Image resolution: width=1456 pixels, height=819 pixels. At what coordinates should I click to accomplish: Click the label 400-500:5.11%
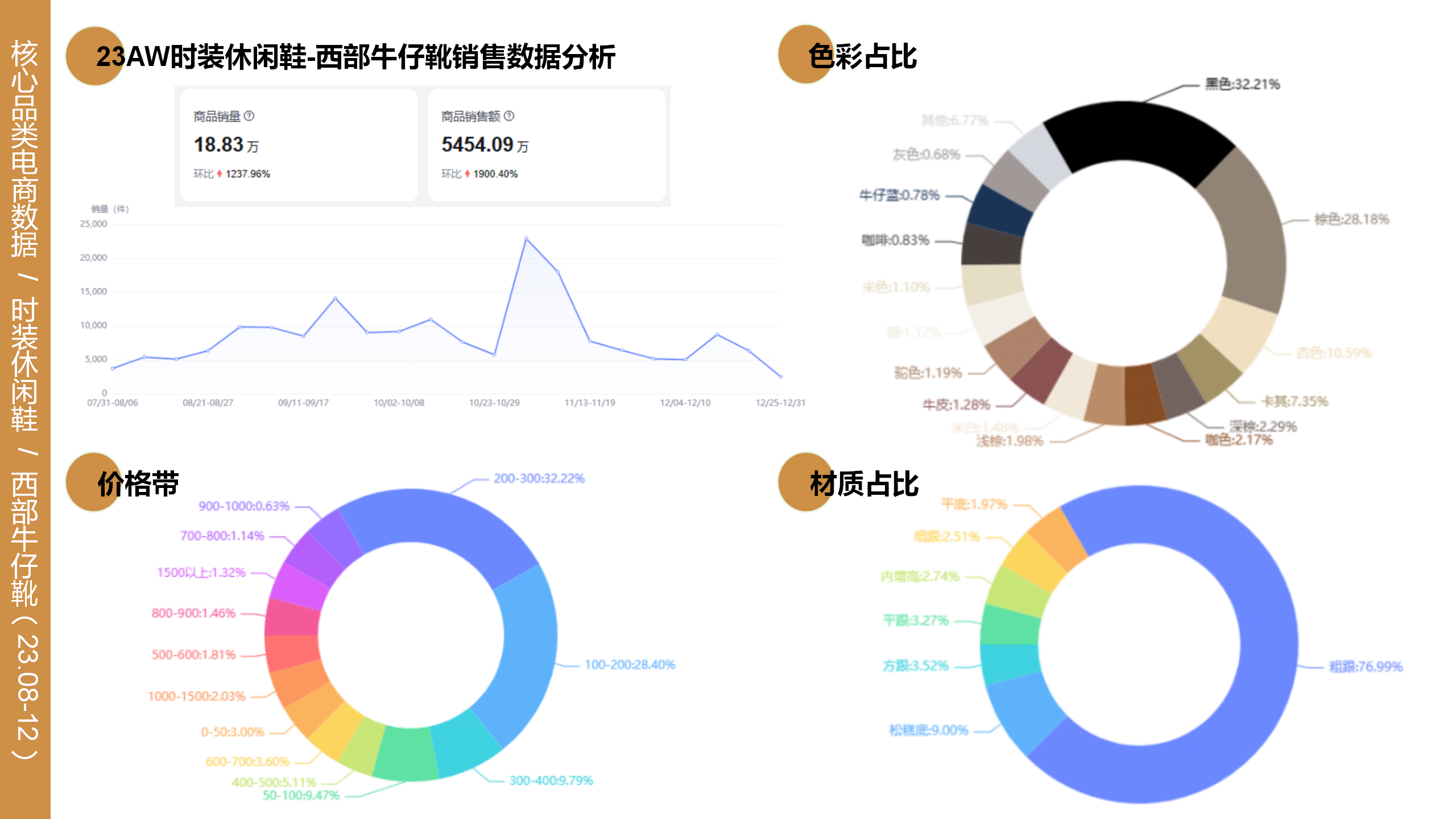point(274,783)
